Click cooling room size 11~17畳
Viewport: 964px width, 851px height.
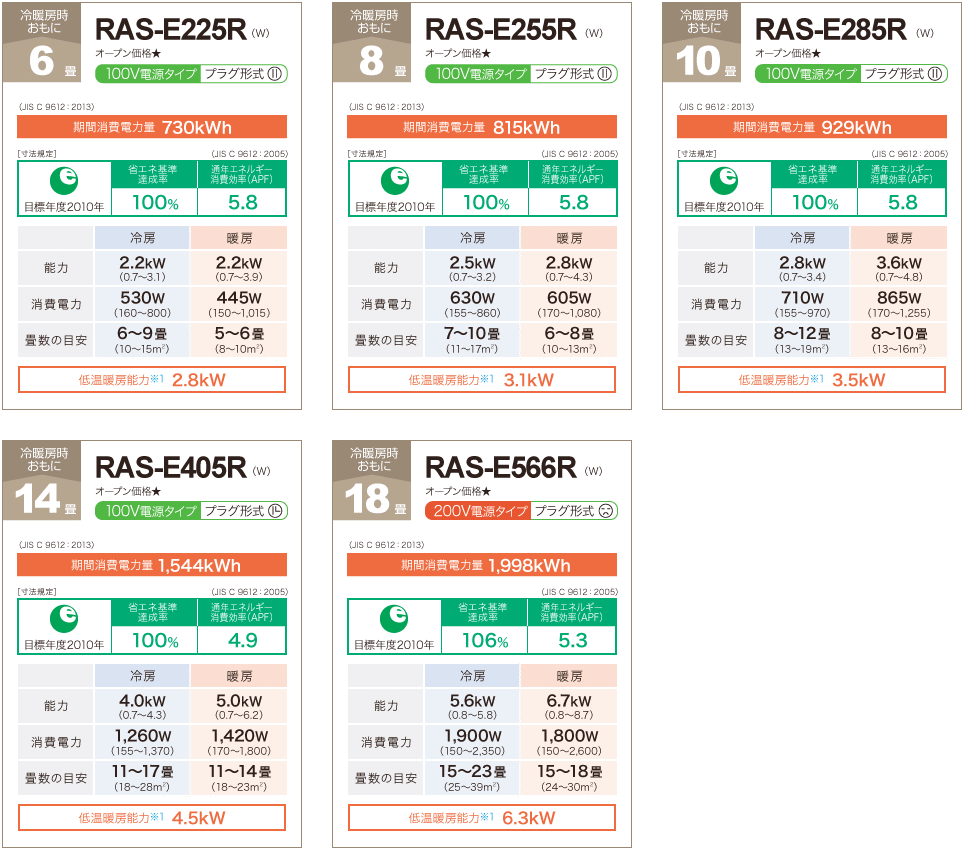click(142, 771)
